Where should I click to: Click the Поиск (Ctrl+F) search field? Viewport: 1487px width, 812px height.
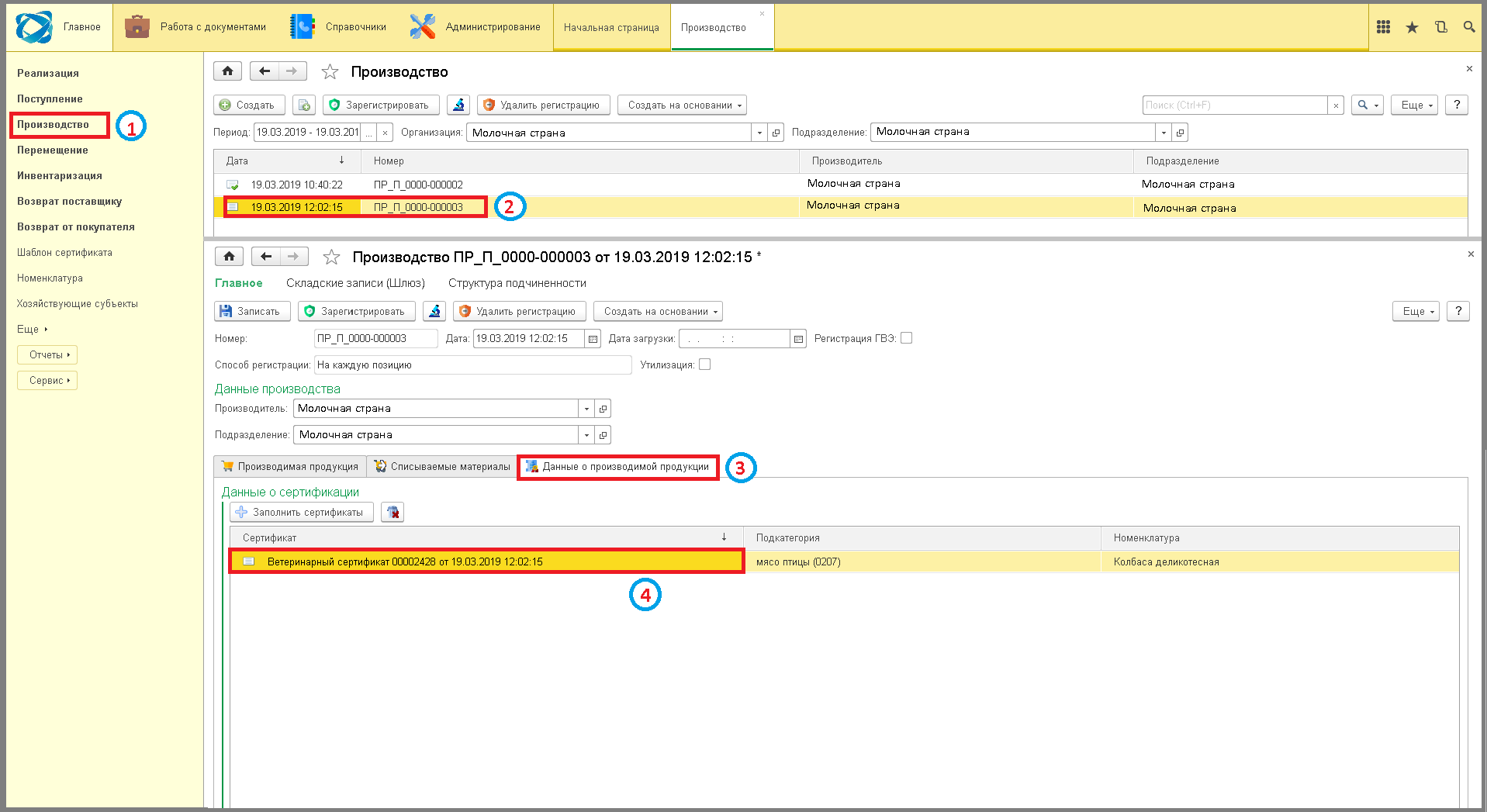(x=1235, y=105)
